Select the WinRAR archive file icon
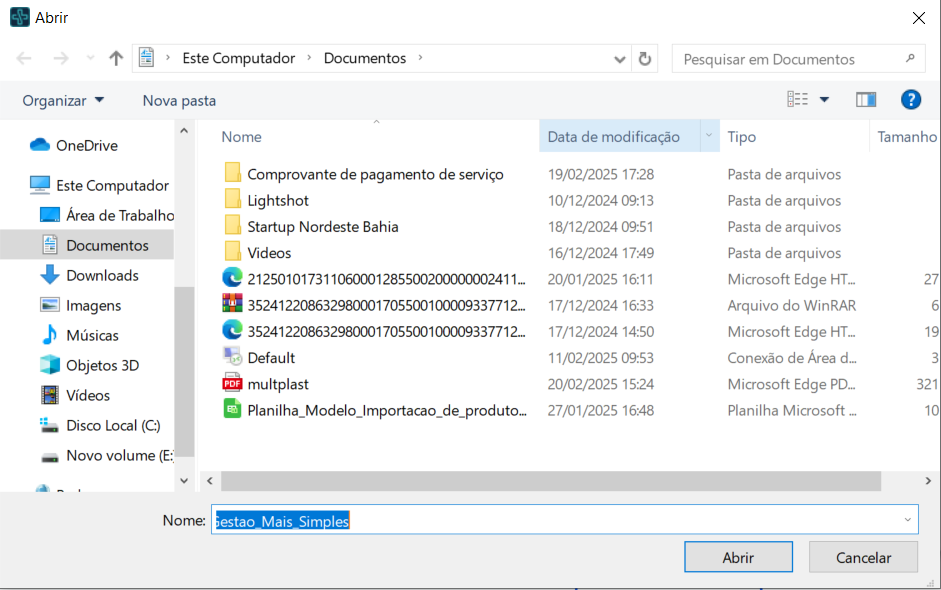941x590 pixels. tap(232, 305)
